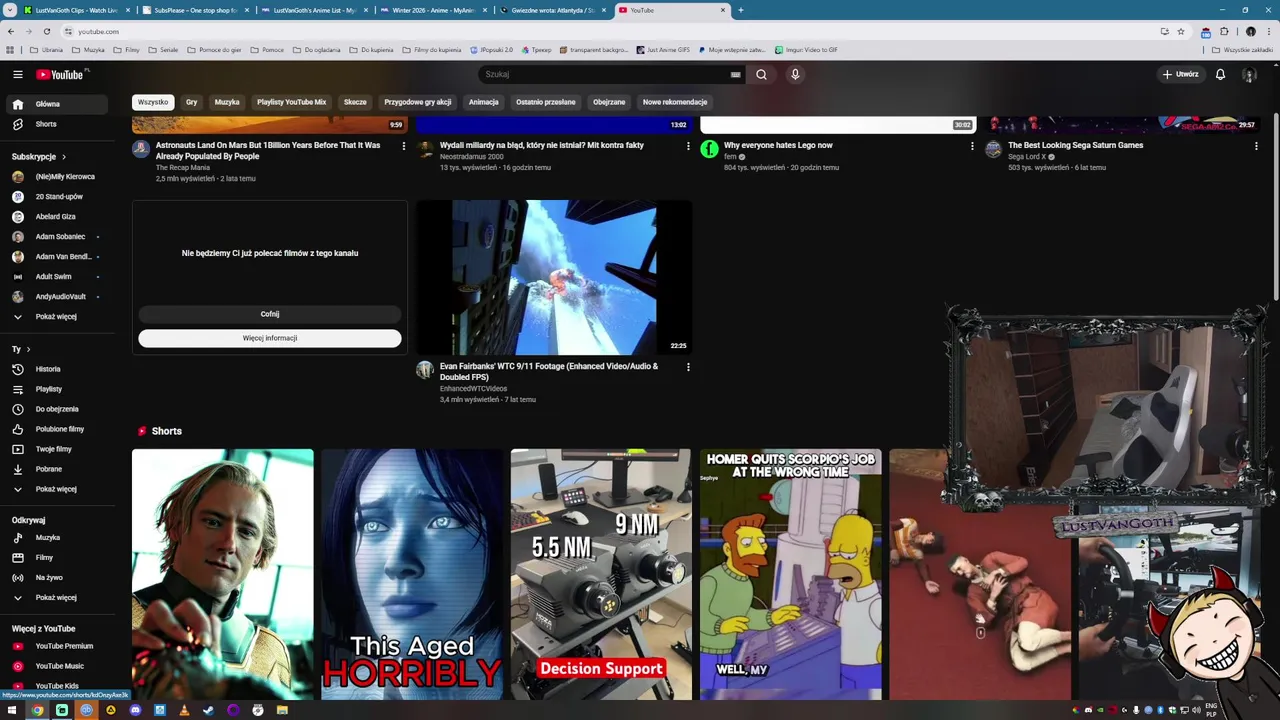The height and width of the screenshot is (720, 1280).
Task: Select the Obejrzane filter chip
Action: [x=609, y=102]
